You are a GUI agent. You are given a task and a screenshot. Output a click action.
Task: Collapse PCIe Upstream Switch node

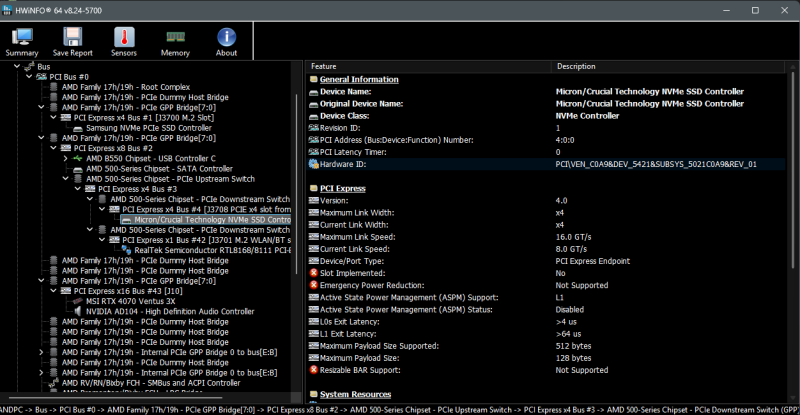65,179
